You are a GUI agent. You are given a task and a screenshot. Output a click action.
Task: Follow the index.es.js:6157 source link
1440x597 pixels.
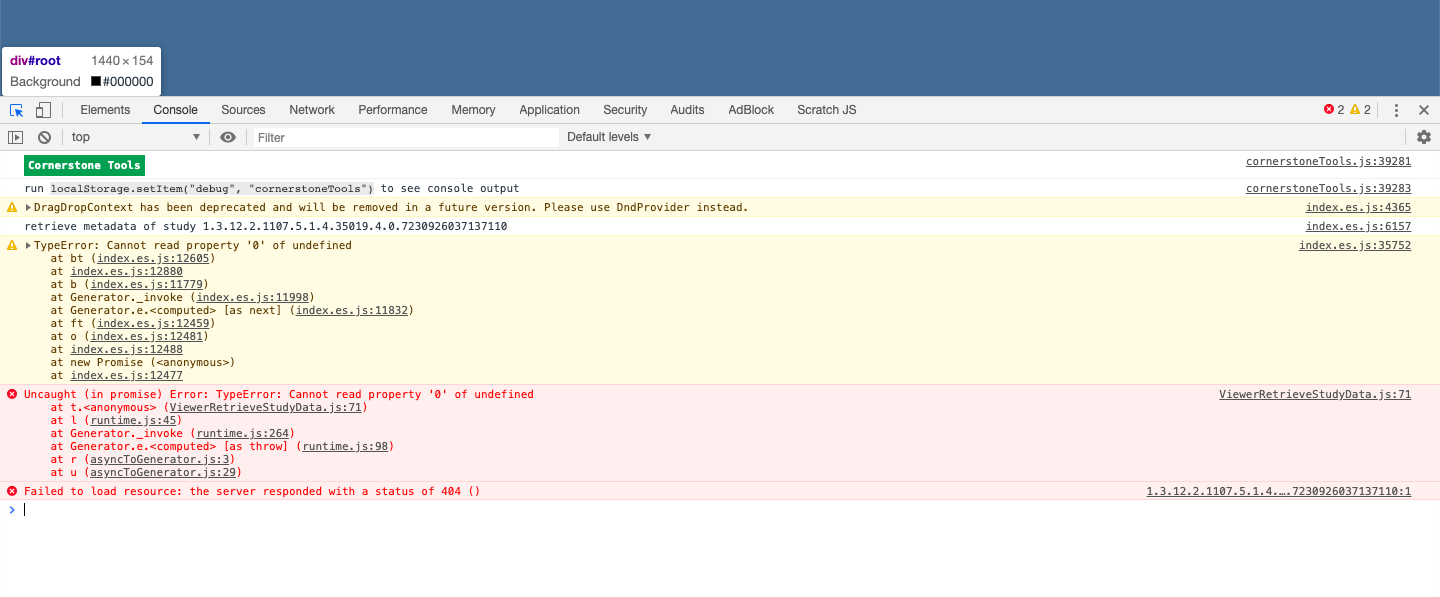[x=1358, y=227]
